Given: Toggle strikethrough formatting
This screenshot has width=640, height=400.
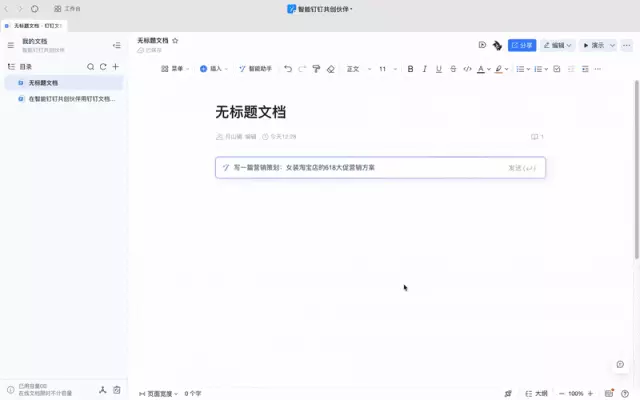Looking at the screenshot, I should [453, 69].
